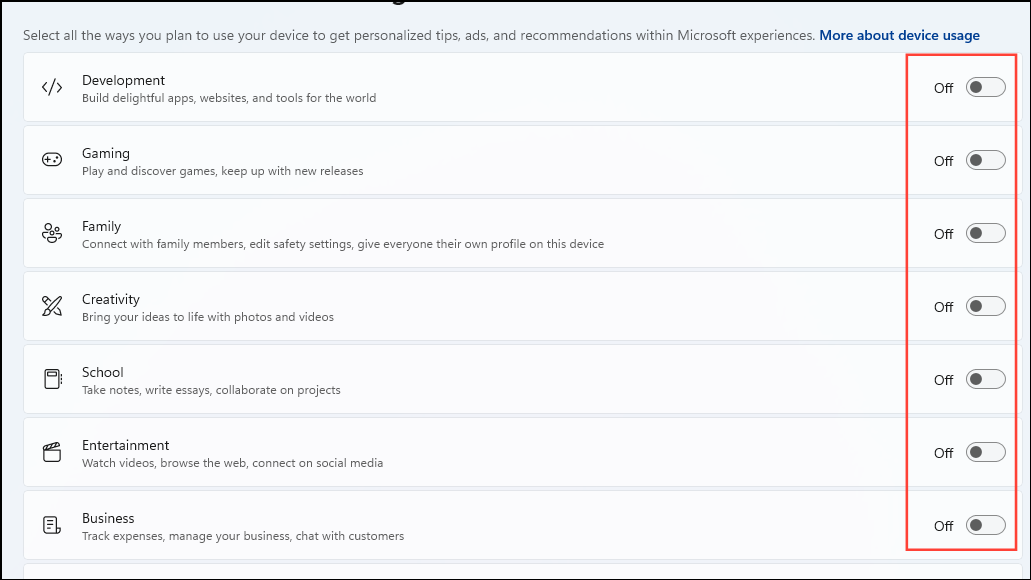Select the Development row title

[x=123, y=80]
